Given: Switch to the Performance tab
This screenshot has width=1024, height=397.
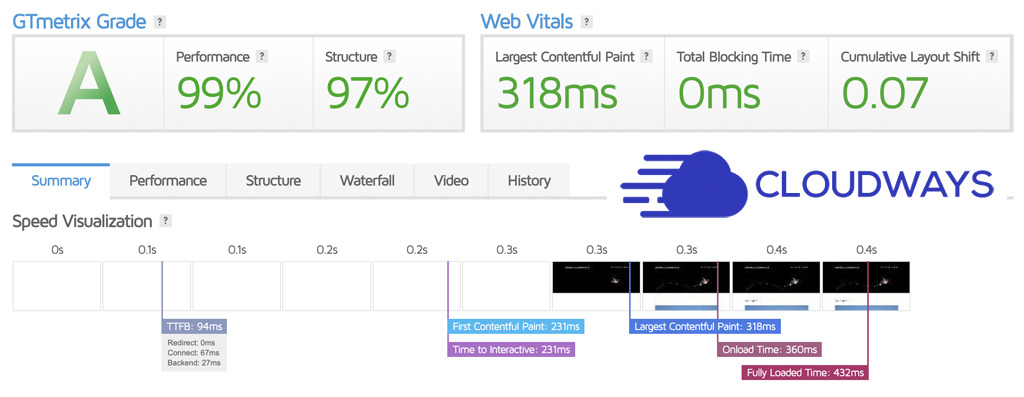Looking at the screenshot, I should coord(168,181).
